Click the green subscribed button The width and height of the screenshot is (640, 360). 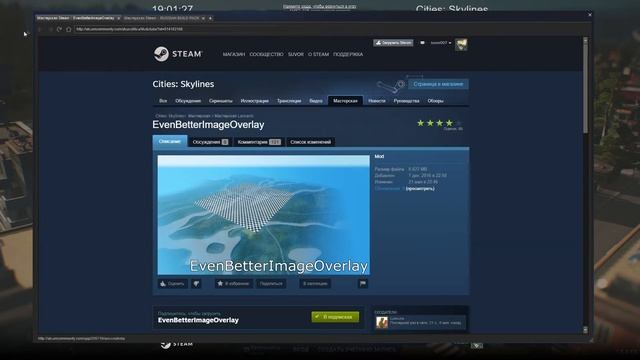(x=335, y=317)
